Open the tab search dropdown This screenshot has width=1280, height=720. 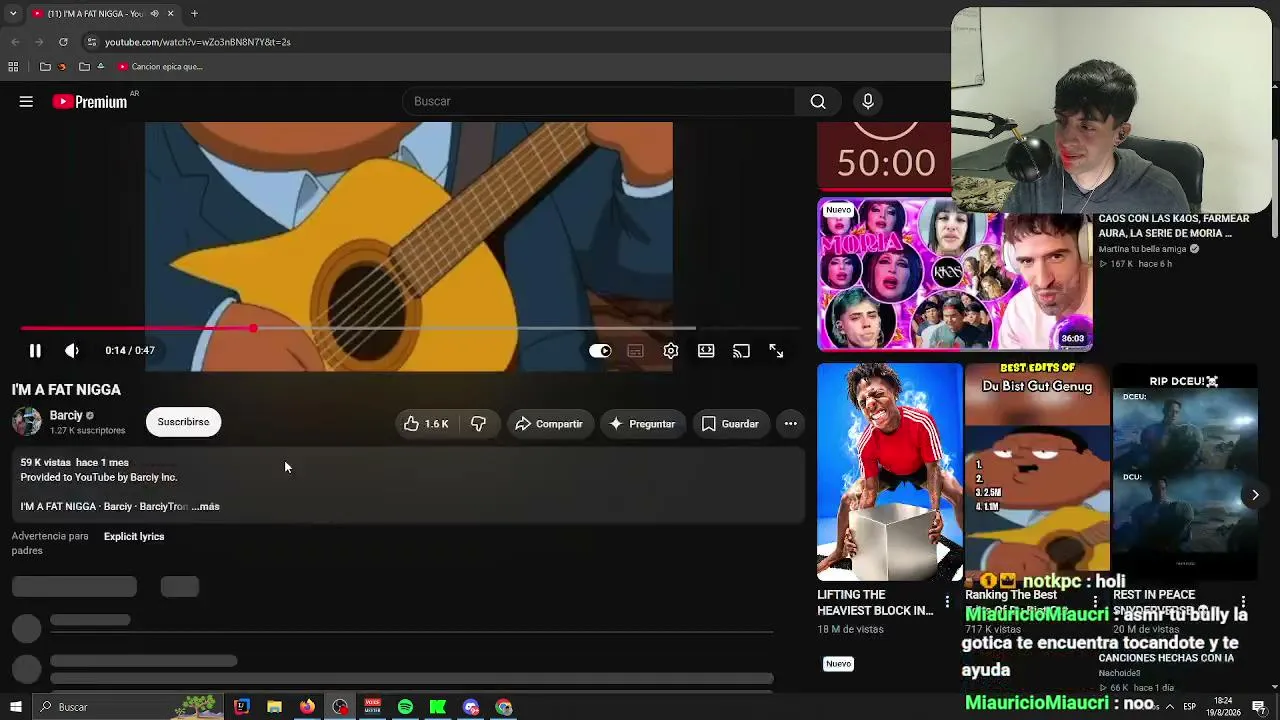pos(14,14)
